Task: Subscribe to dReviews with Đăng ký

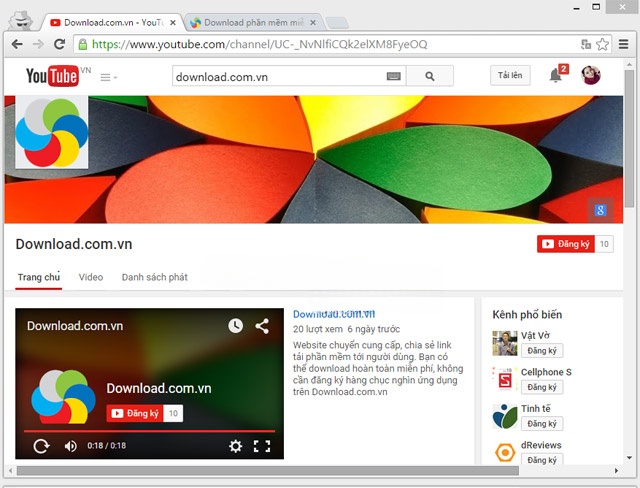Action: click(x=542, y=459)
